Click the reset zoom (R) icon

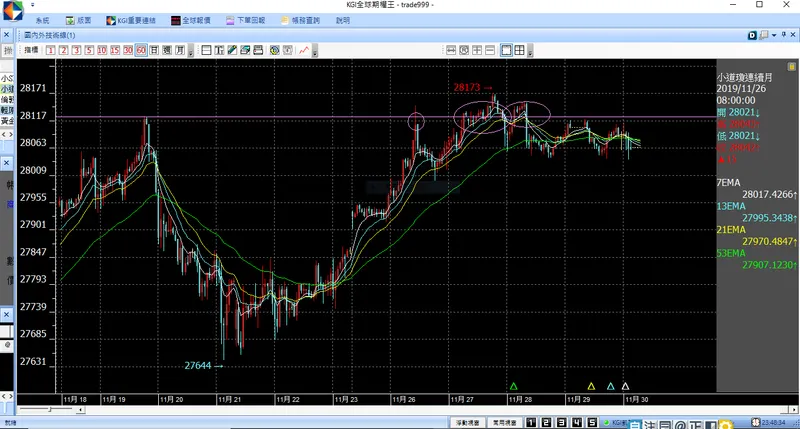point(464,50)
